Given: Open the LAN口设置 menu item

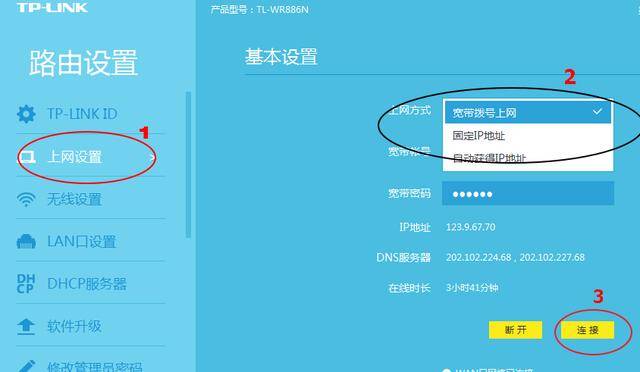Looking at the screenshot, I should coord(91,242).
